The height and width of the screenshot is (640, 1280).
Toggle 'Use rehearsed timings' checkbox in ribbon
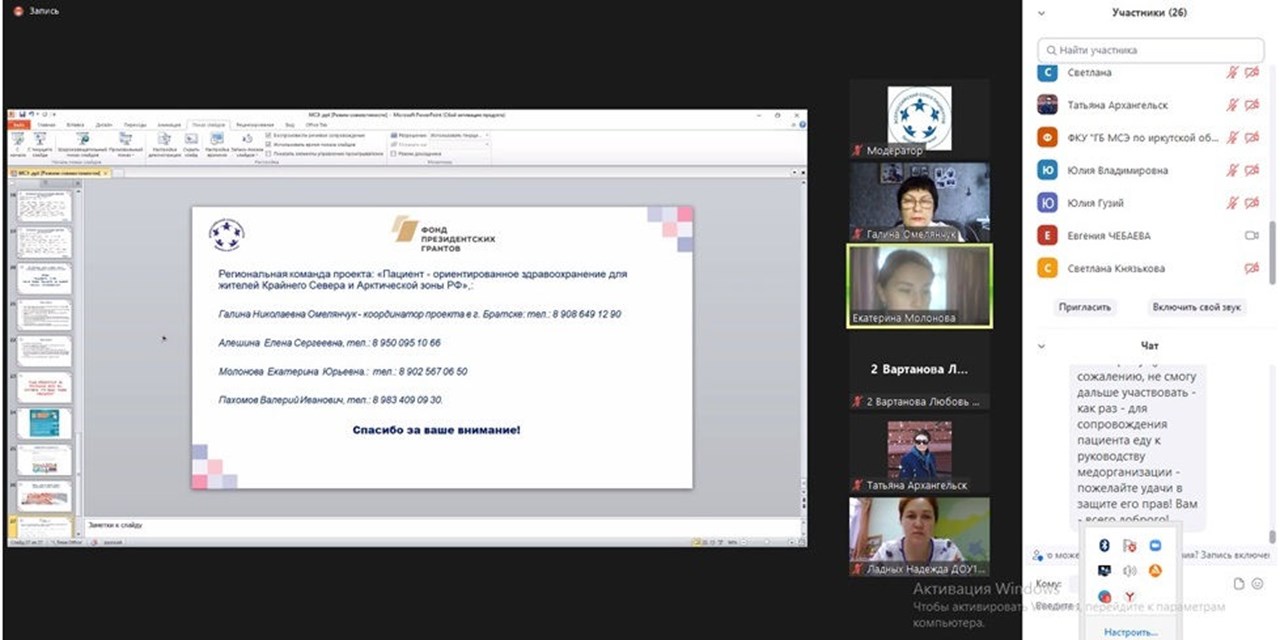(268, 144)
